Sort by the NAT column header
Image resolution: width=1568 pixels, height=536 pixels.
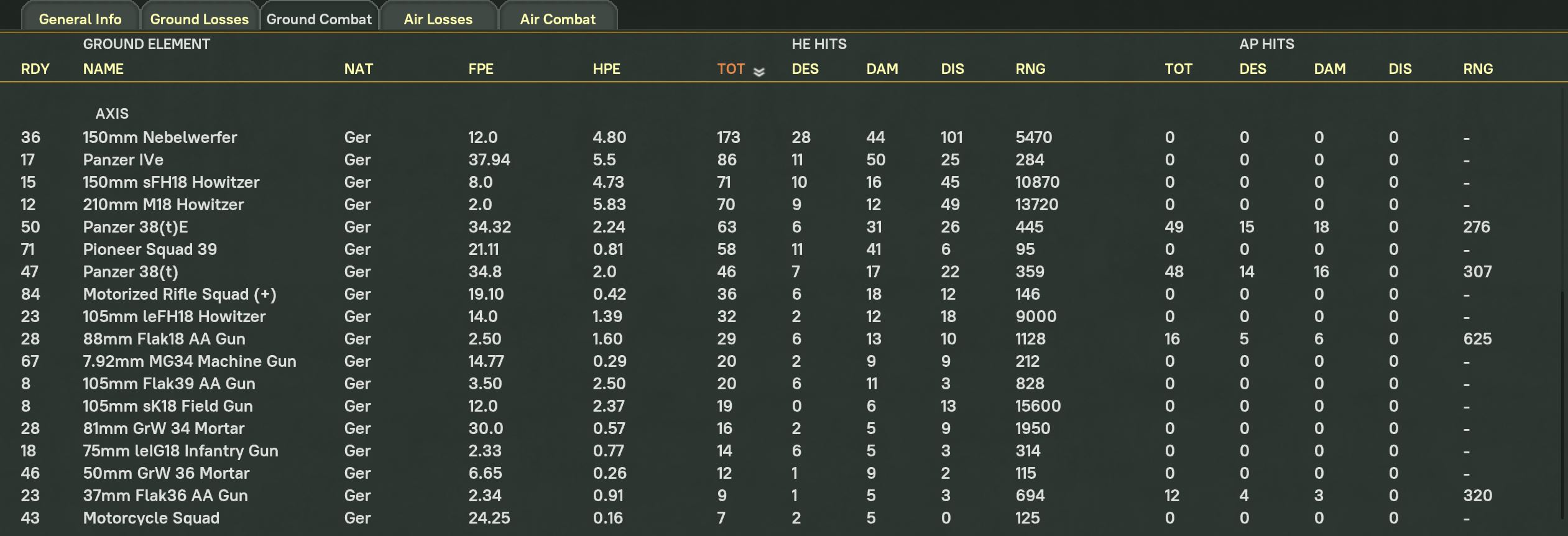tap(358, 69)
